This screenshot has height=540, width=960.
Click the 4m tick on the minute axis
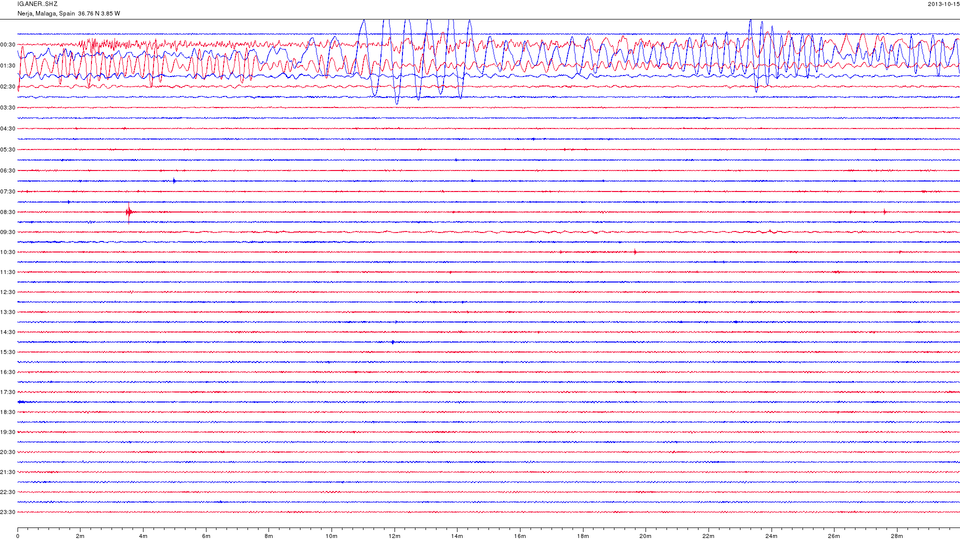pyautogui.click(x=143, y=536)
